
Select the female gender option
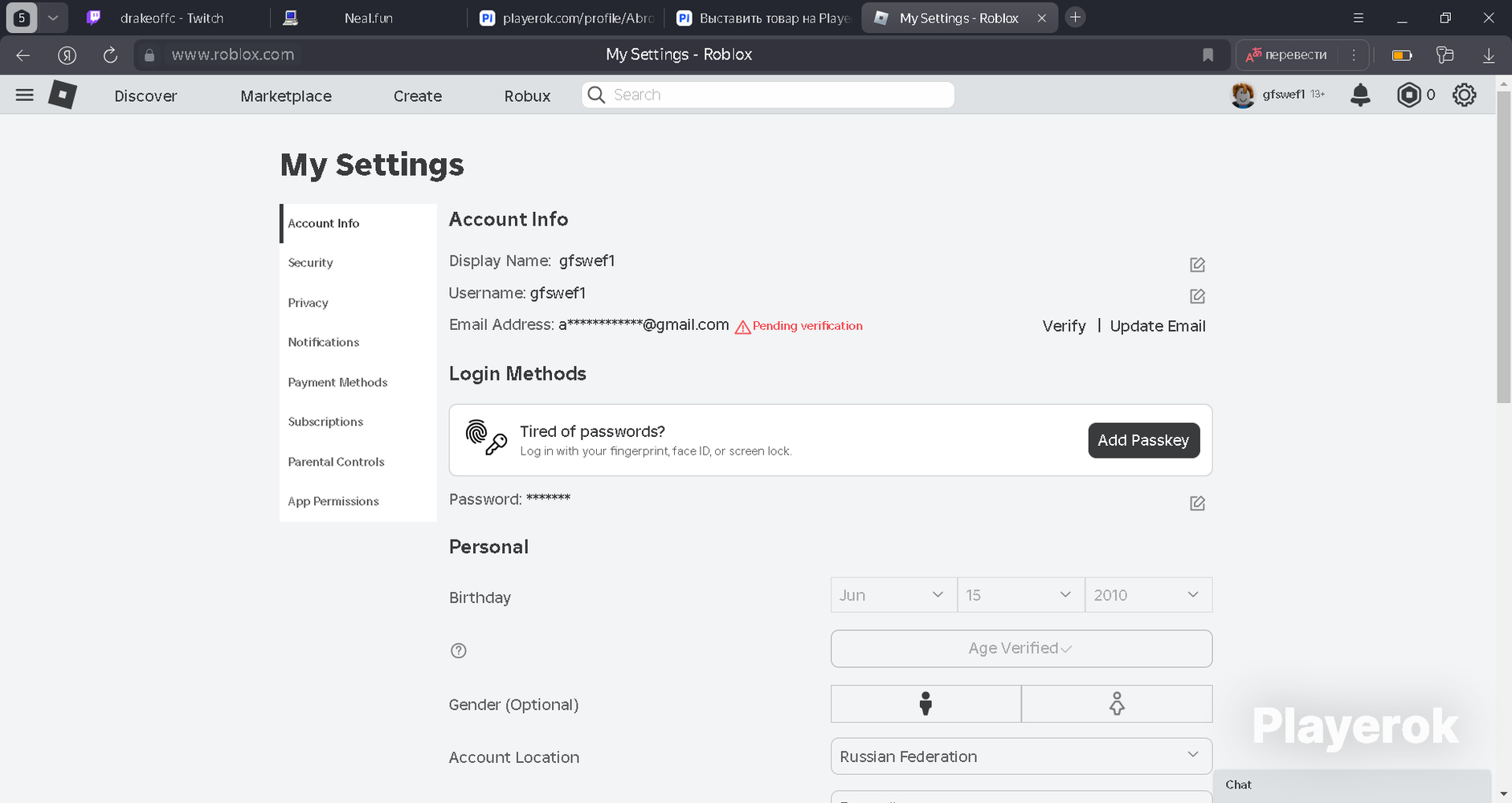coord(1117,703)
